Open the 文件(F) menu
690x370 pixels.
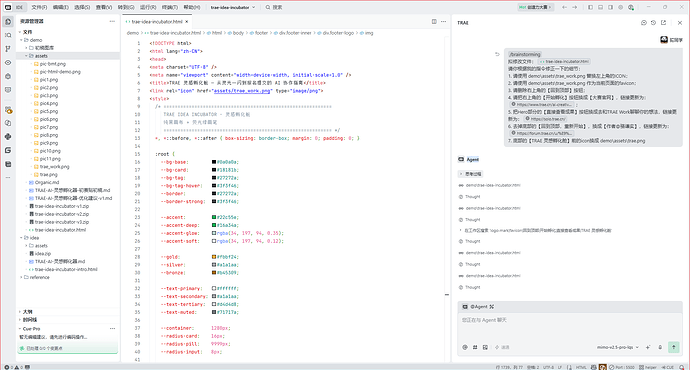[39, 7]
